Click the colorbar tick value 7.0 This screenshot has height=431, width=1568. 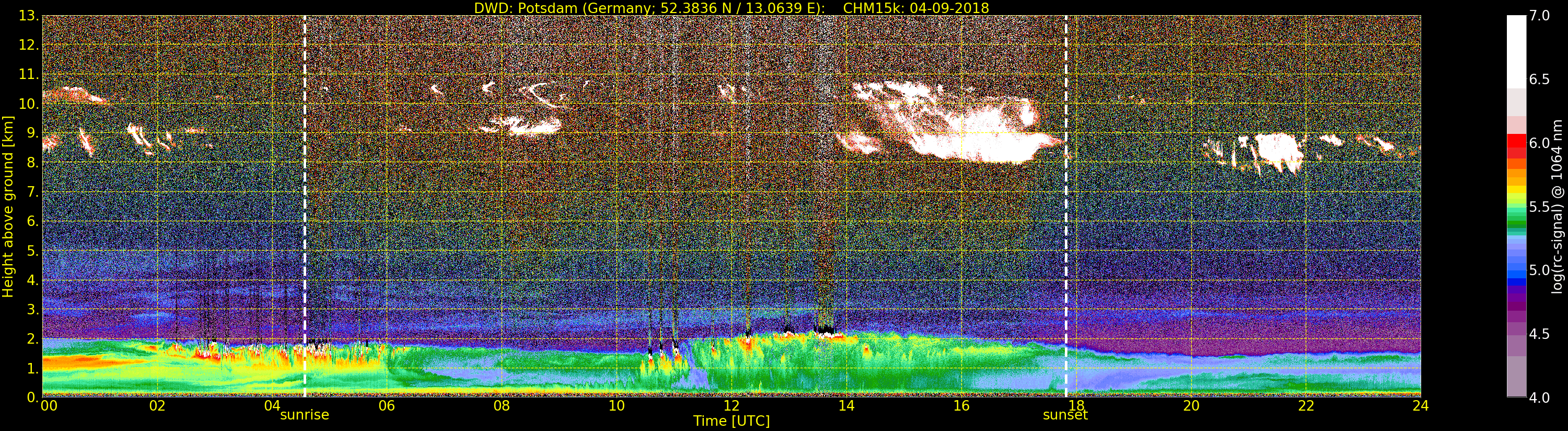click(x=1539, y=15)
